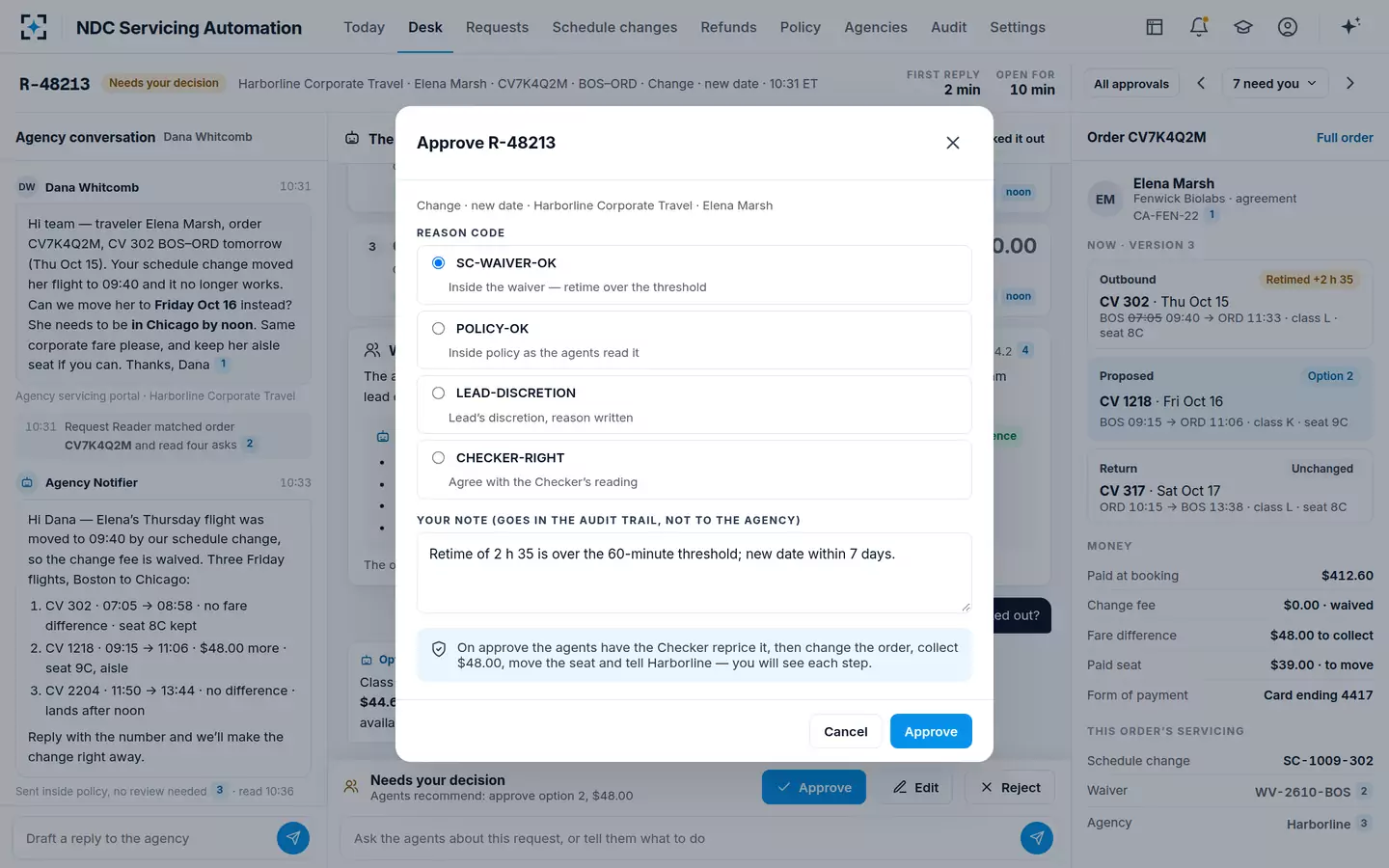The width and height of the screenshot is (1389, 868).
Task: Open the Refunds tab
Action: point(728,27)
